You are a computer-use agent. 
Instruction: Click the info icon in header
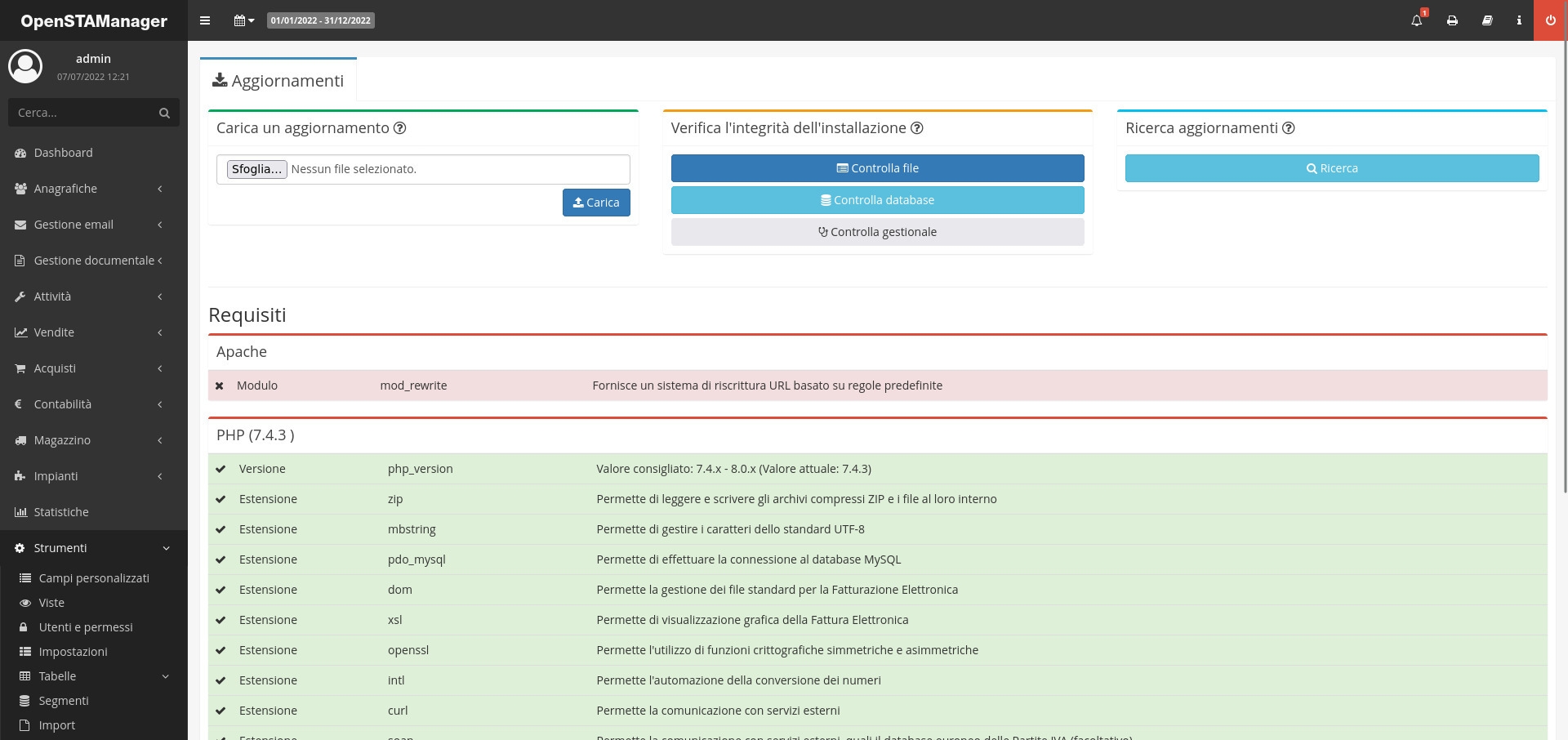(1519, 20)
